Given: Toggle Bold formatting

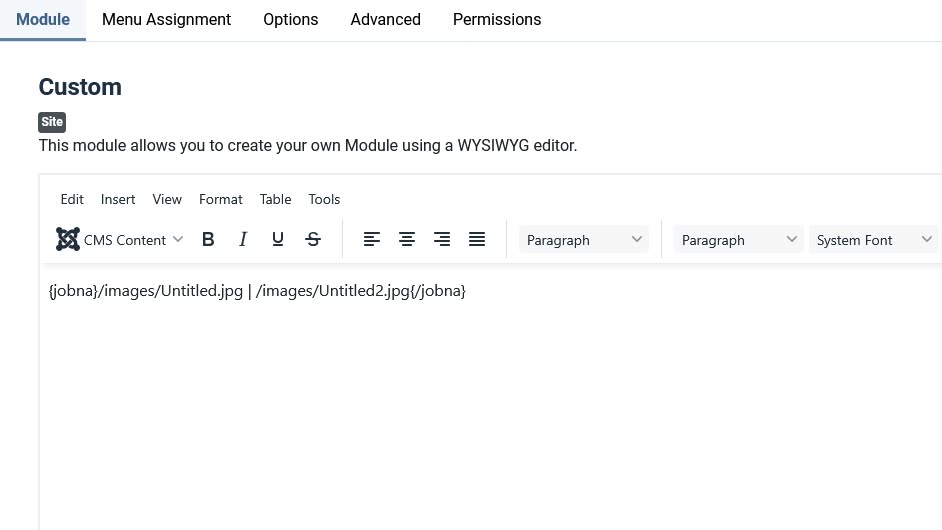Looking at the screenshot, I should (x=208, y=240).
